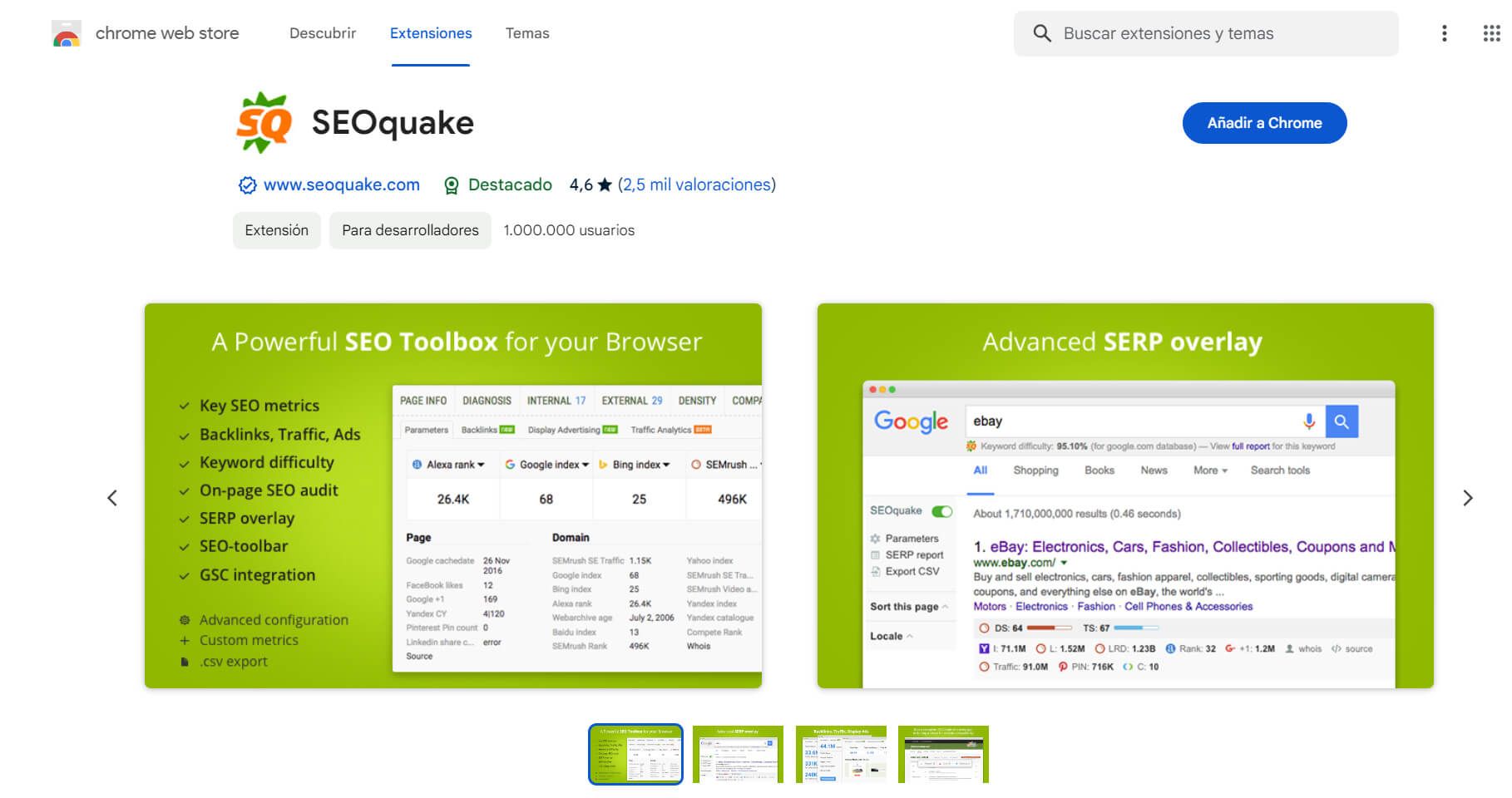The width and height of the screenshot is (1512, 798).
Task: Select the fourth screenshot thumbnail
Action: [x=943, y=754]
